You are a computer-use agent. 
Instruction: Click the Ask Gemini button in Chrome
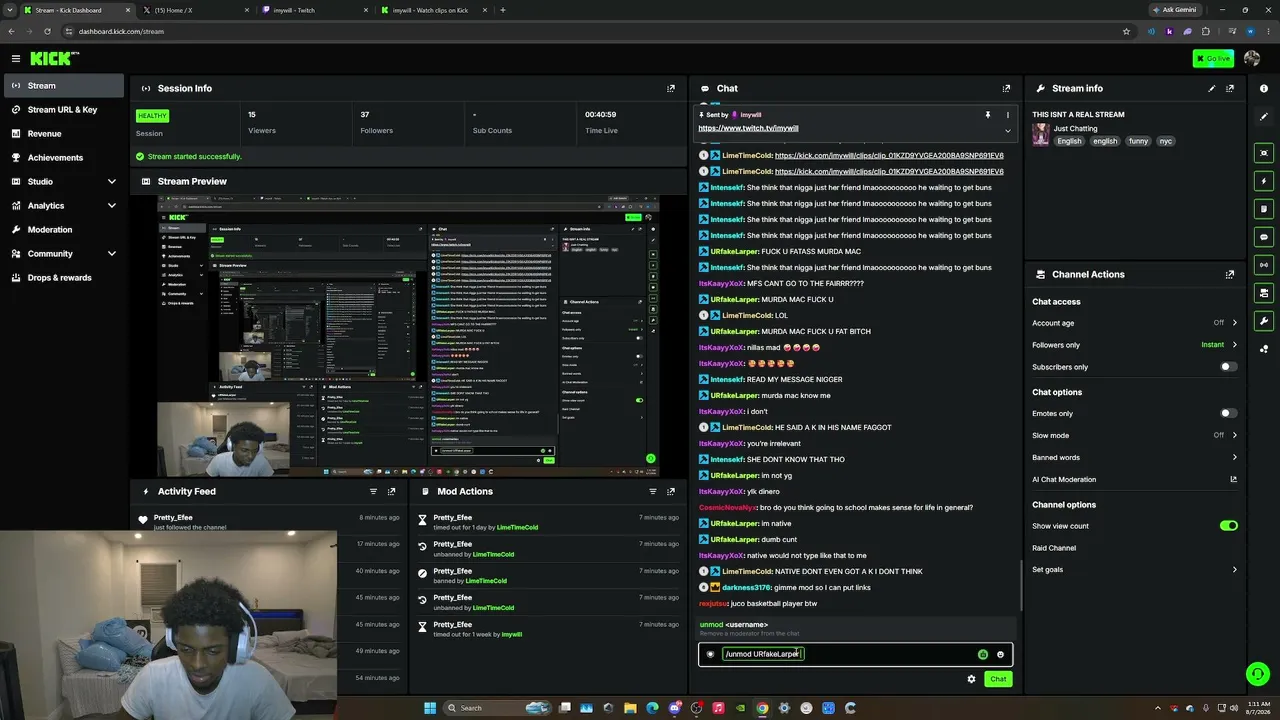tap(1174, 10)
